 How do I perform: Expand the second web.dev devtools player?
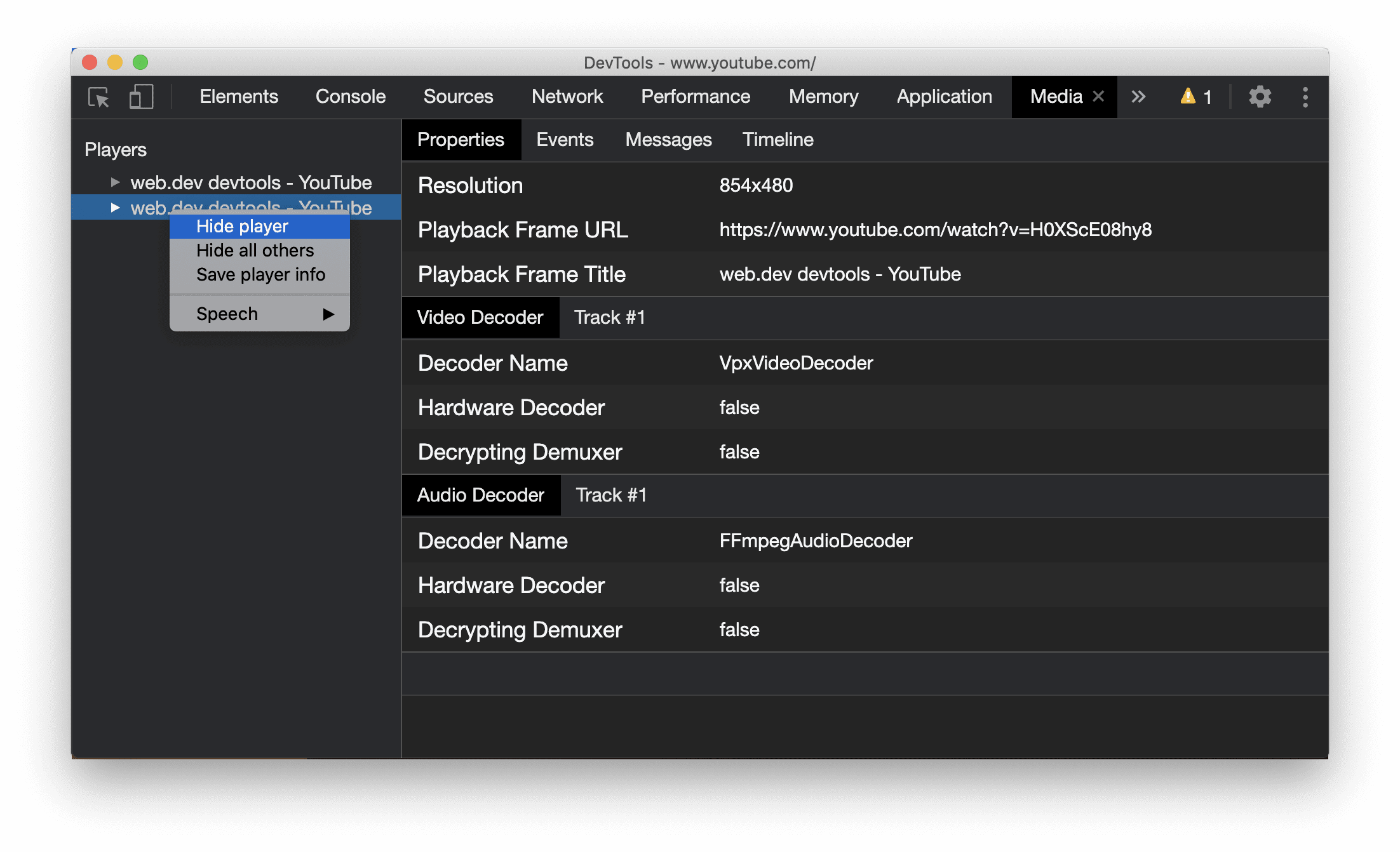[114, 206]
